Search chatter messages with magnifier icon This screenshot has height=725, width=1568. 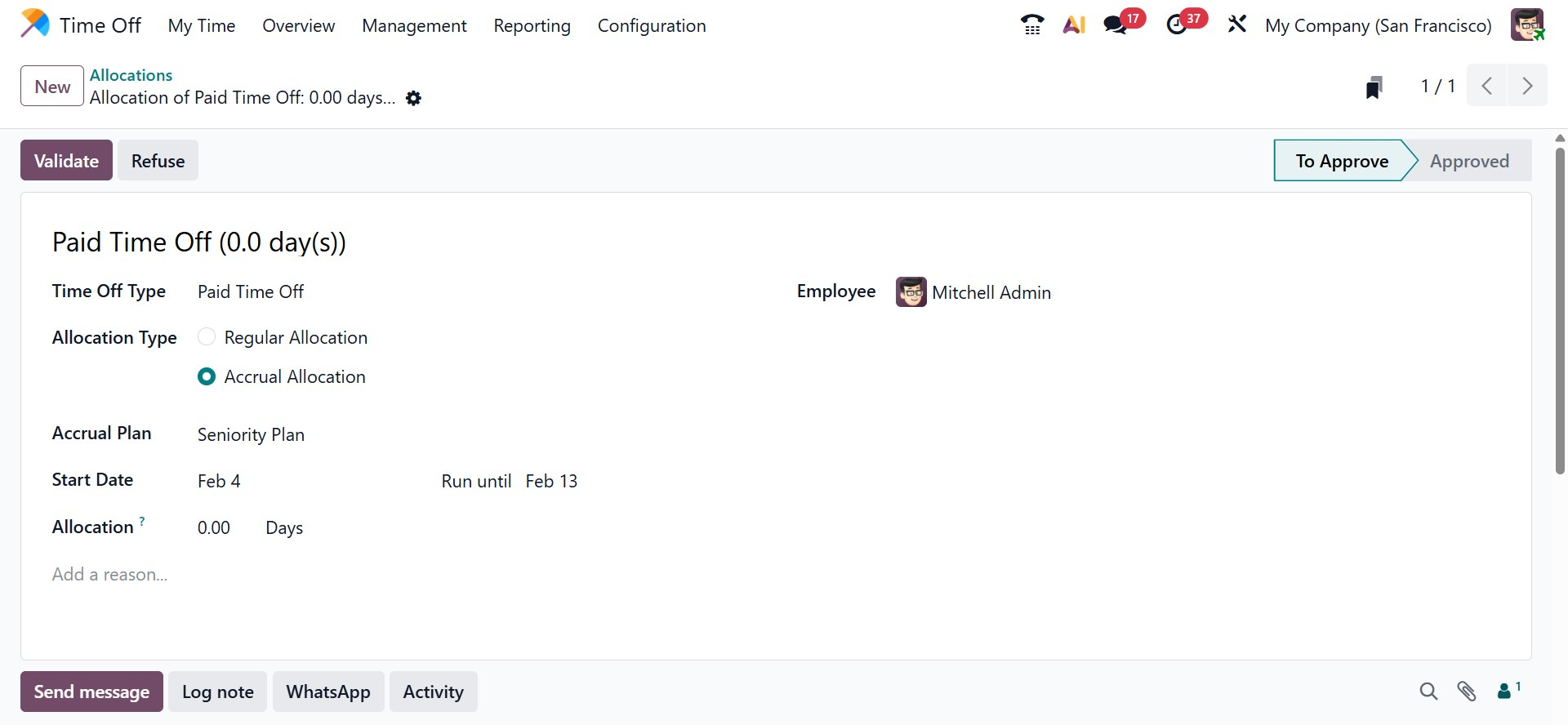click(1428, 692)
